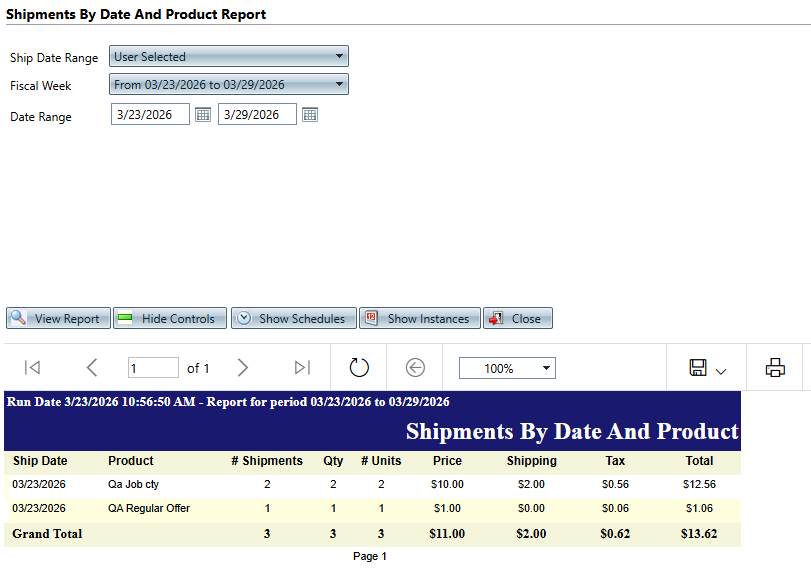Screen dimensions: 811x572
Task: Print the report
Action: coord(775,368)
